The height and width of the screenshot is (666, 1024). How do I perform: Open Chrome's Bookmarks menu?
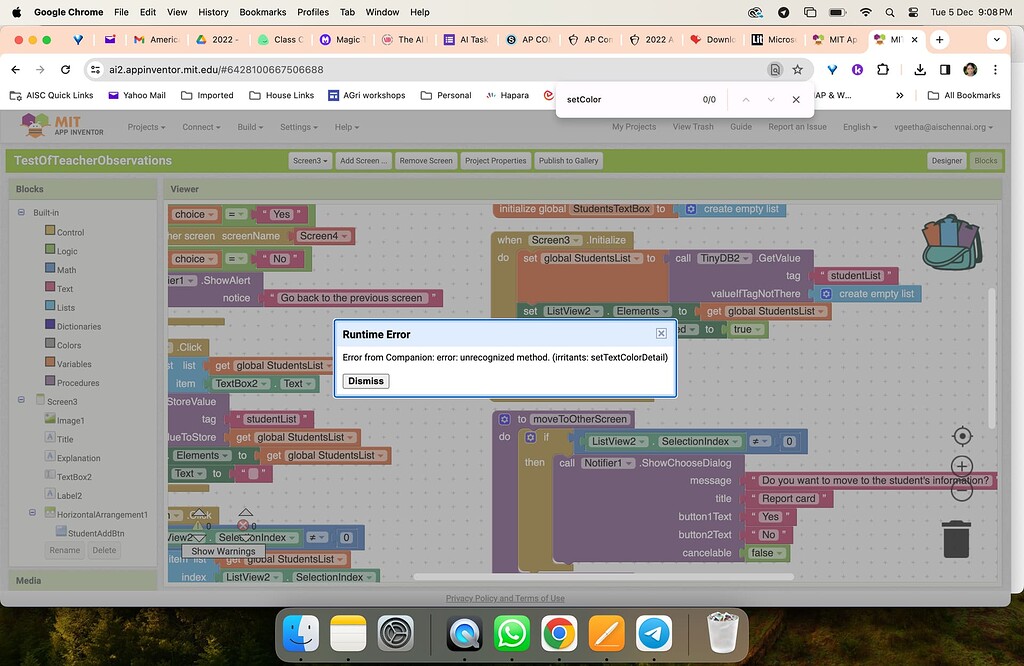262,12
